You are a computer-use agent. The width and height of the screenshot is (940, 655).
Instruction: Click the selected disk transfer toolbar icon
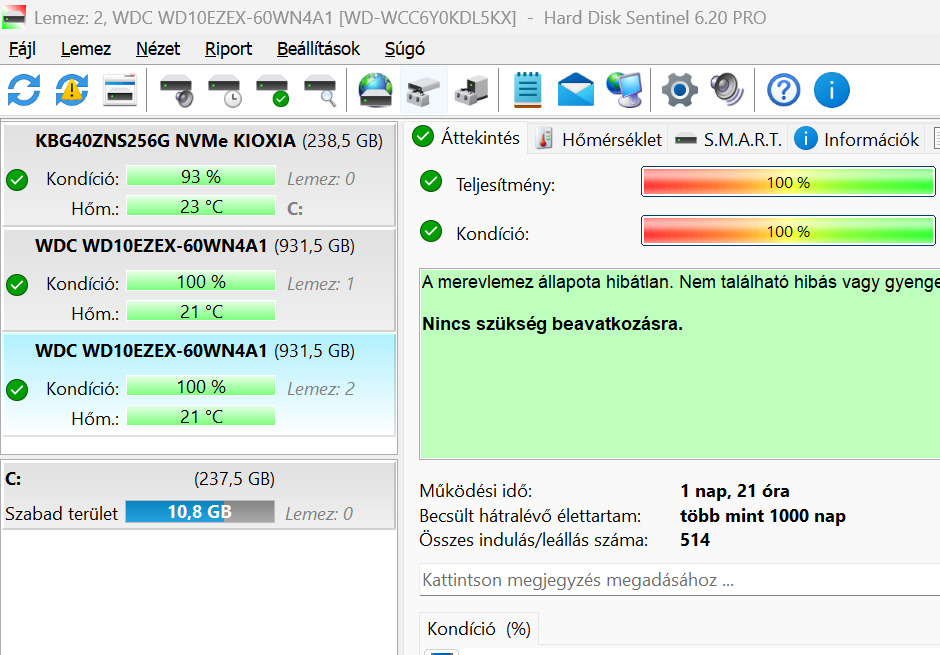point(423,90)
